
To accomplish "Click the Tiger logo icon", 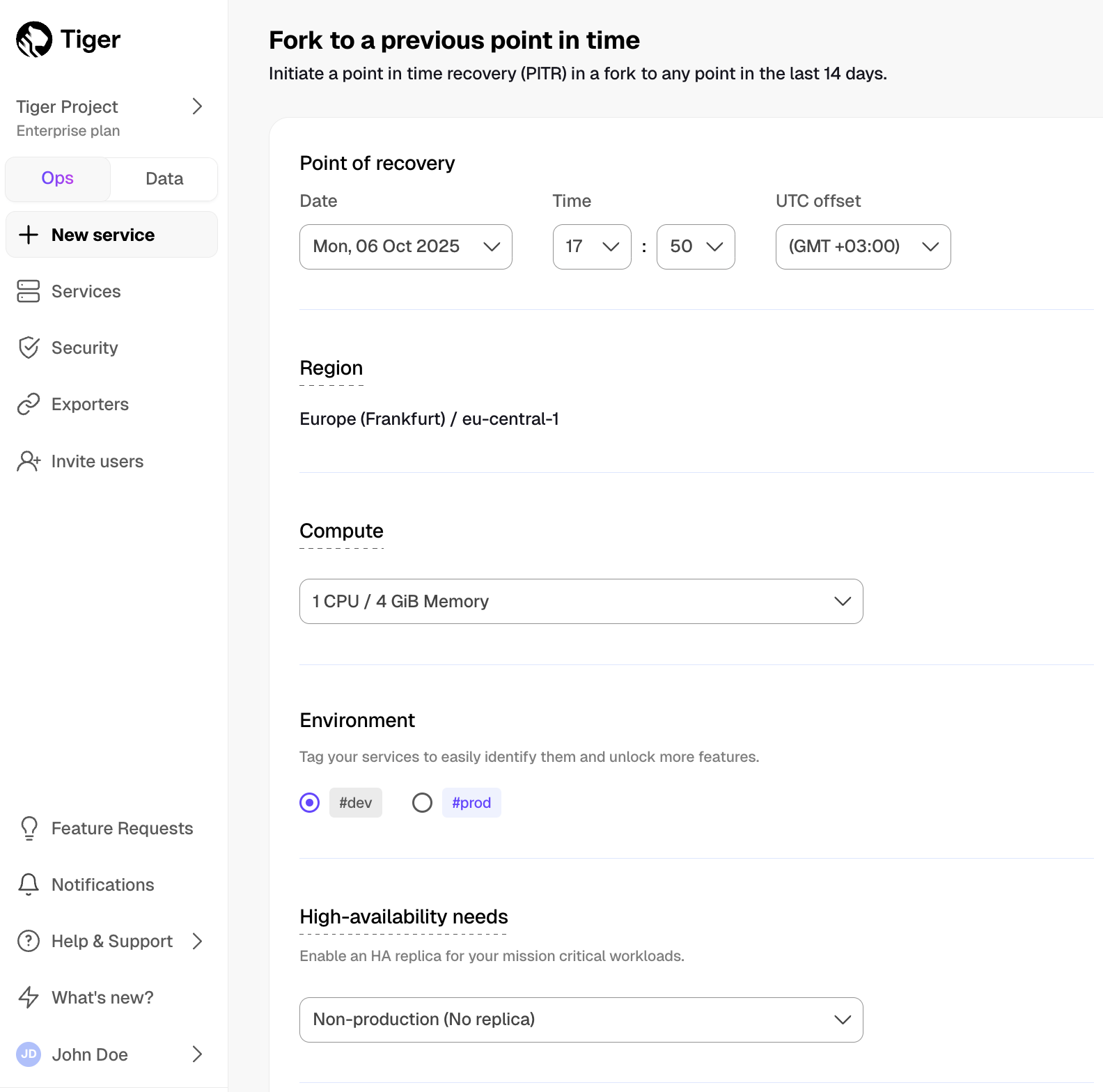I will point(34,40).
